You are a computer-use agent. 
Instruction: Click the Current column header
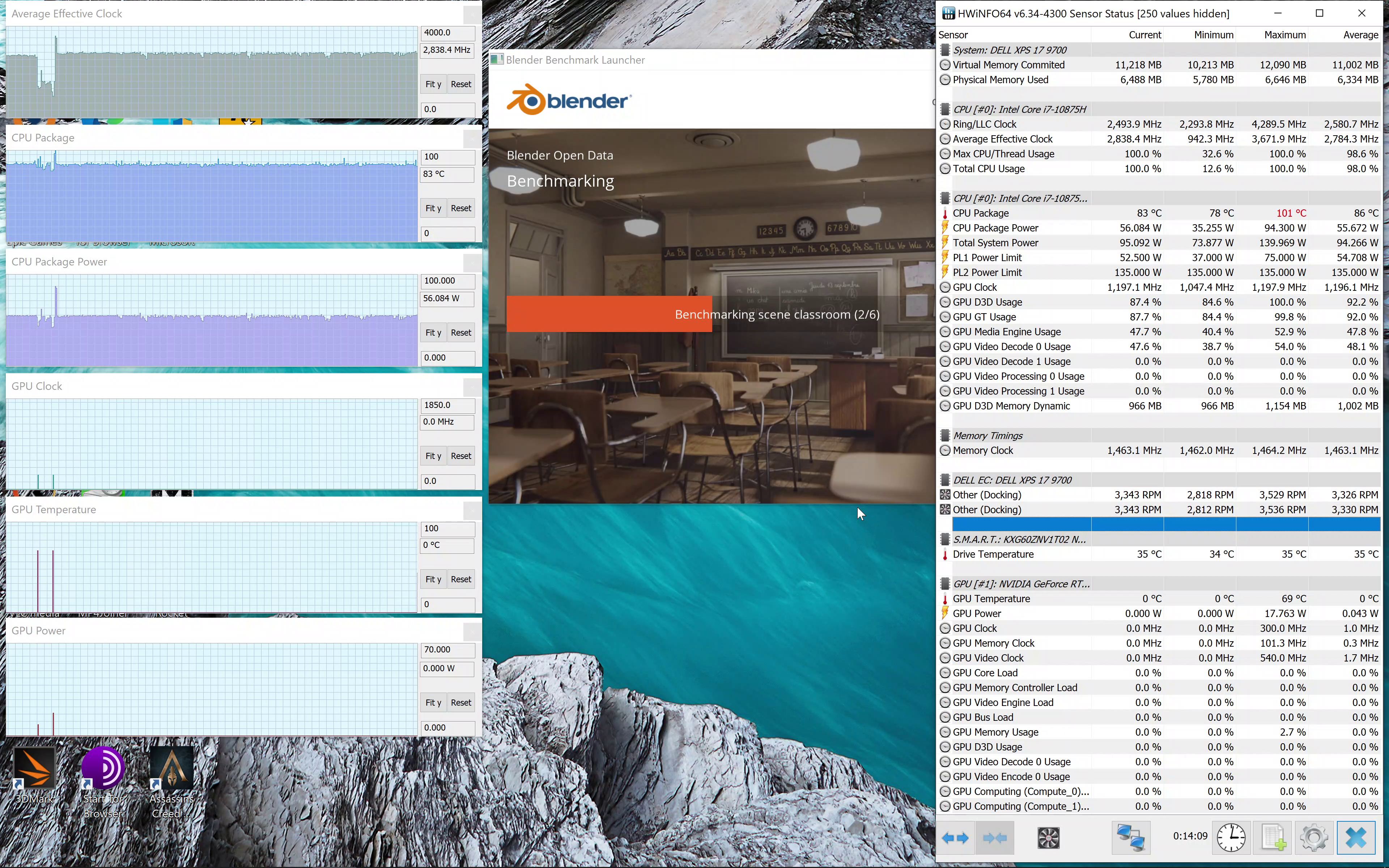point(1127,35)
